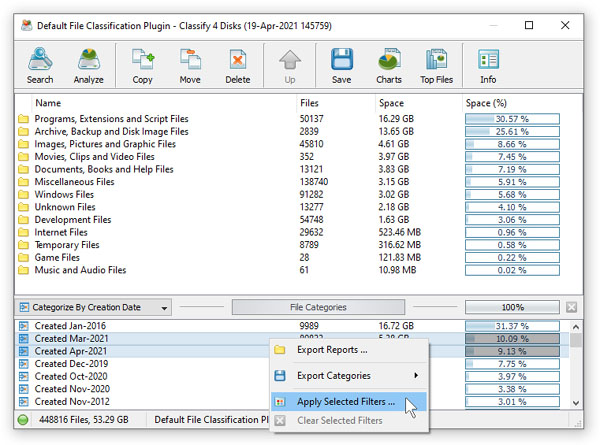Click the green status indicator in status bar
The image size is (600, 445).
pos(23,420)
